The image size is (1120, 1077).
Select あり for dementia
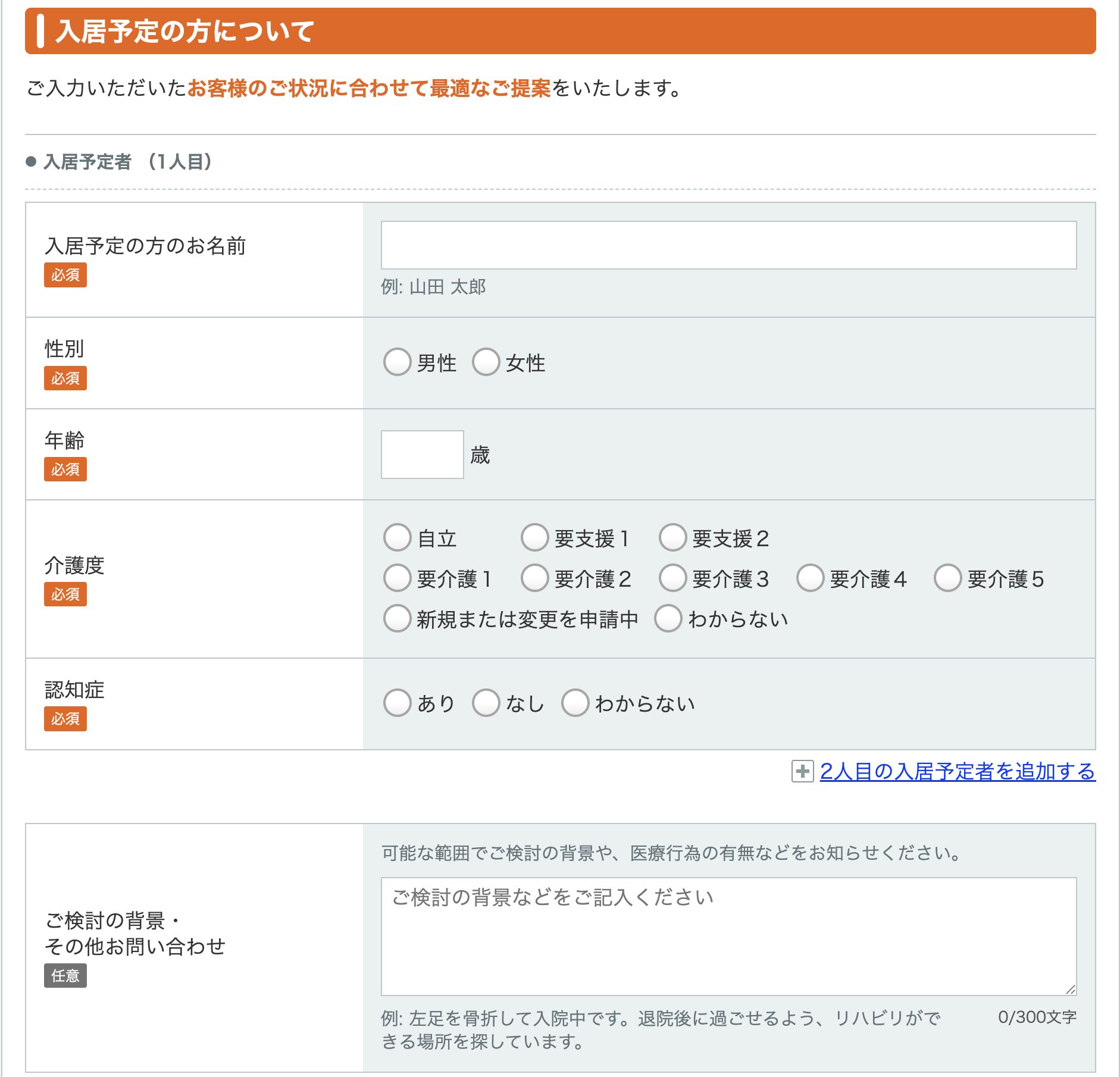[397, 703]
